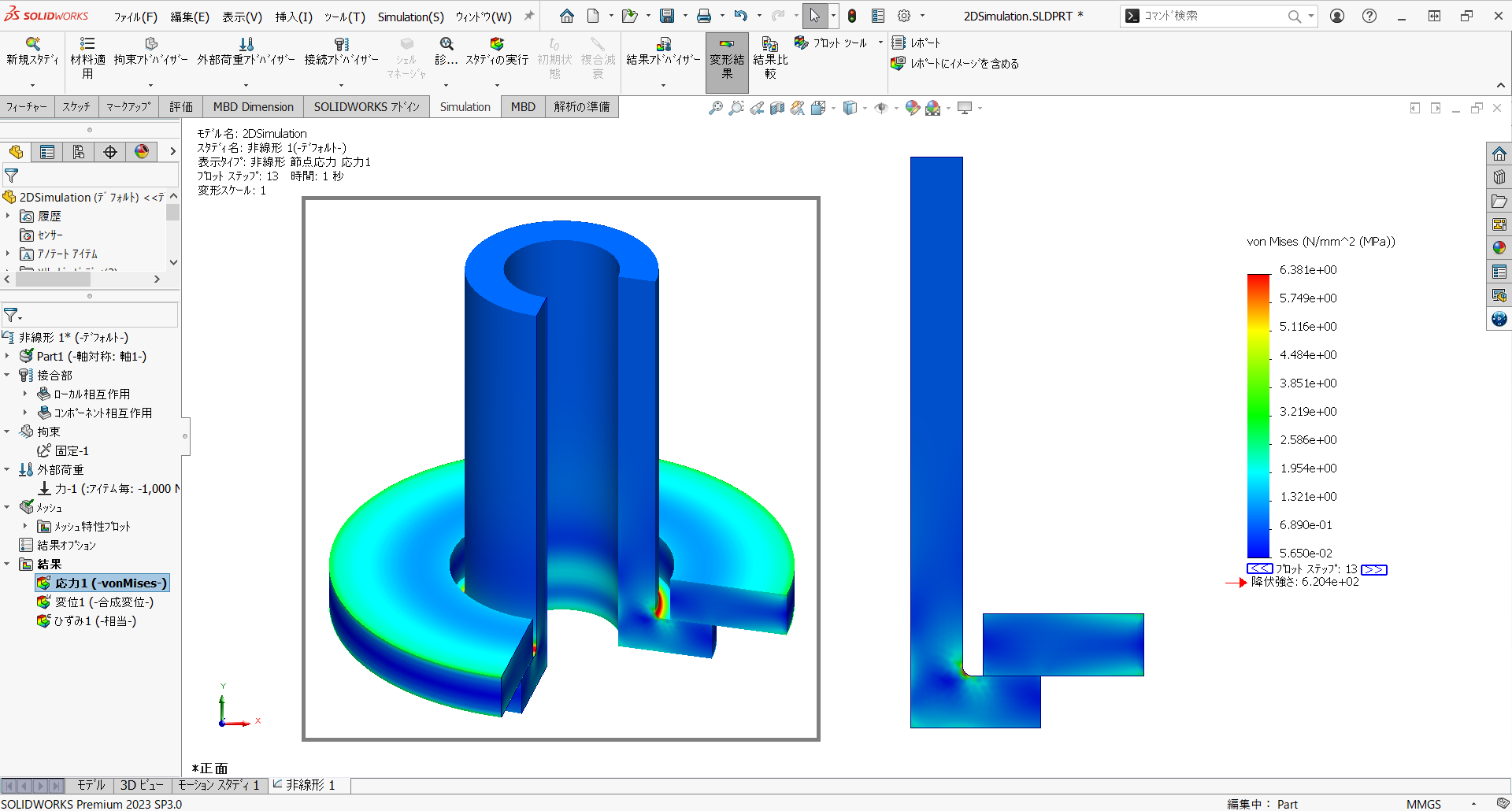Open PropertyManager tab icon
1512x811 pixels.
point(47,152)
